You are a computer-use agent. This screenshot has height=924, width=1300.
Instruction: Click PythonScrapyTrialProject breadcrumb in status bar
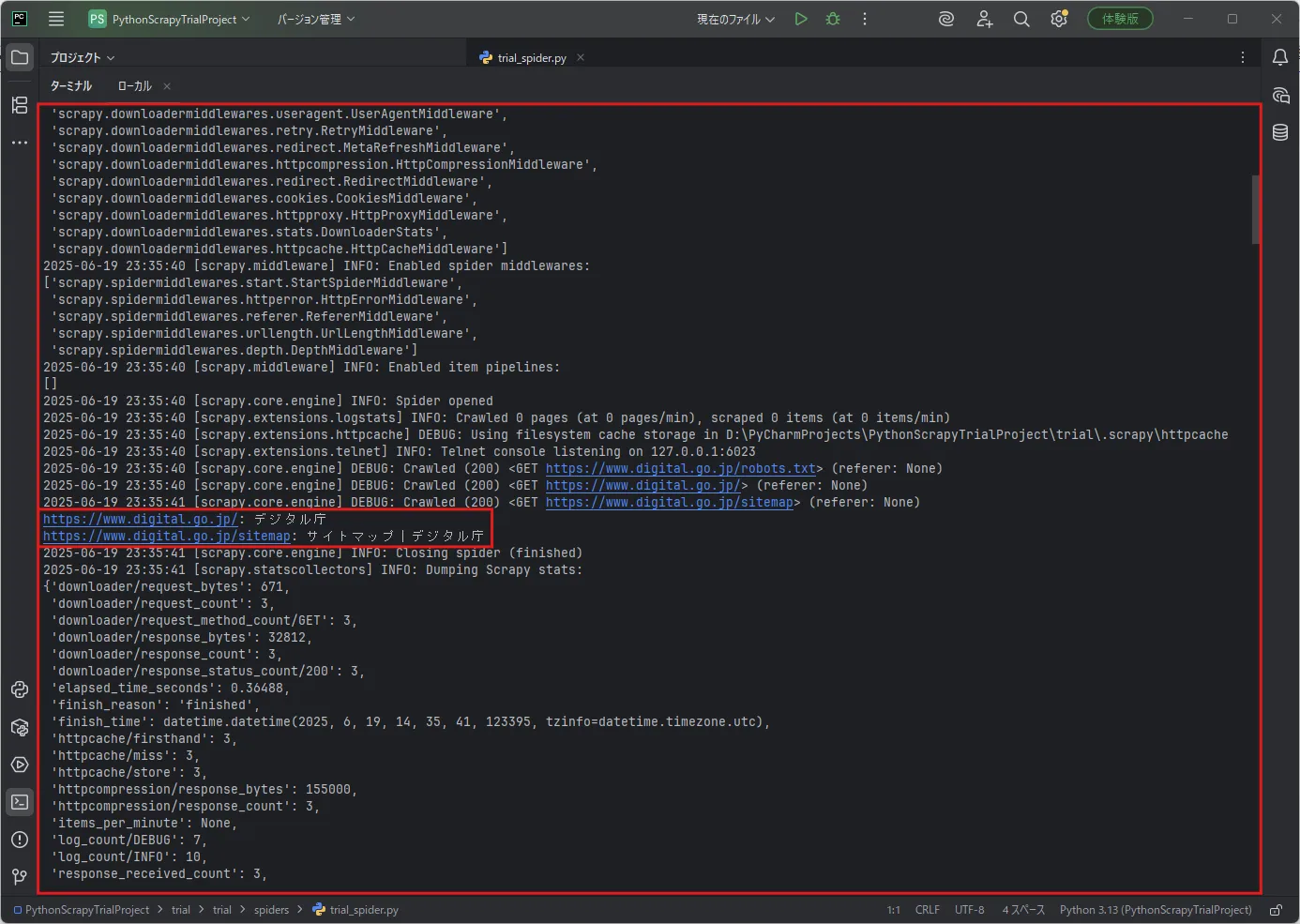82,910
